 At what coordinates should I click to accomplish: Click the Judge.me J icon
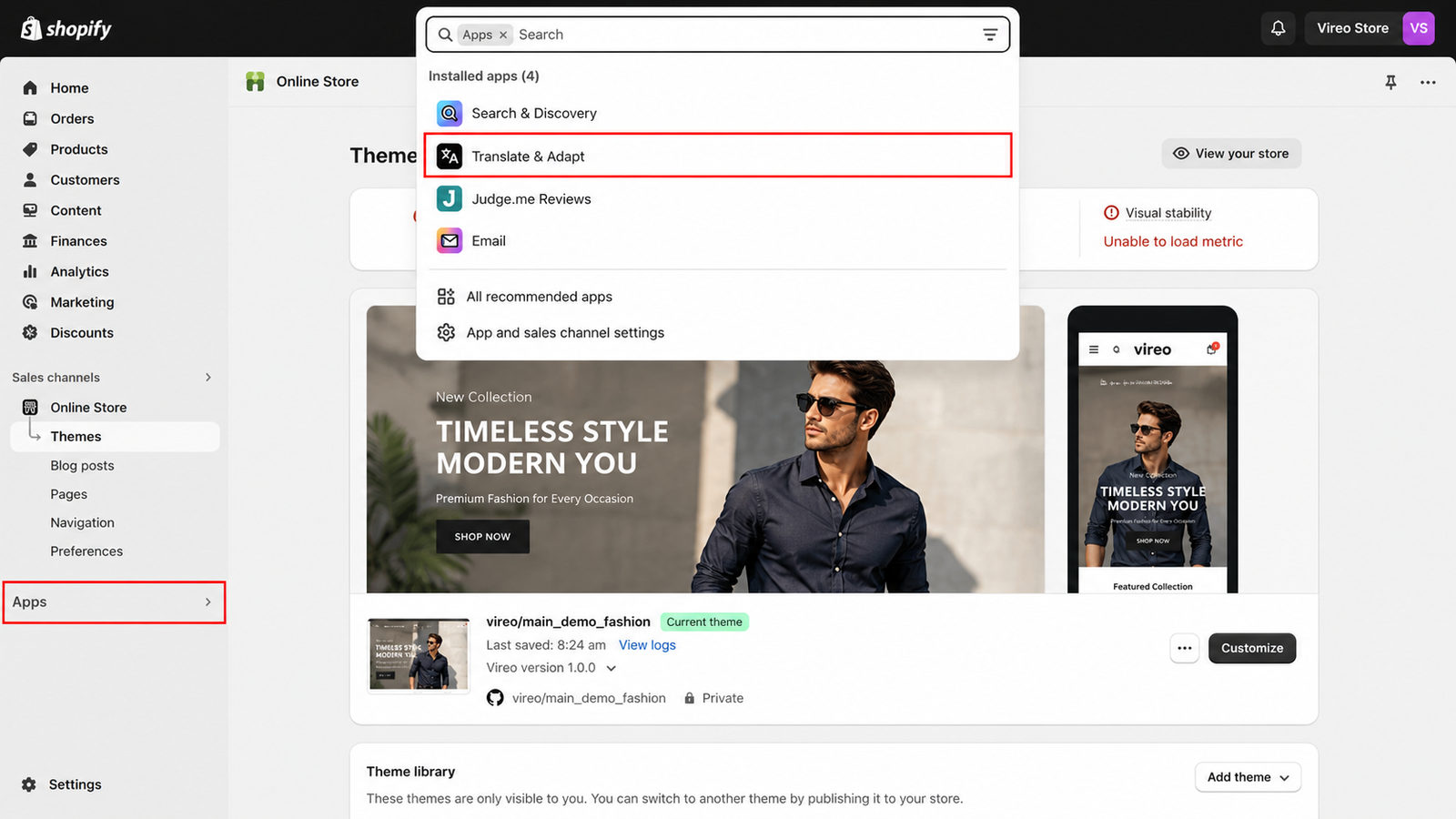pyautogui.click(x=450, y=198)
